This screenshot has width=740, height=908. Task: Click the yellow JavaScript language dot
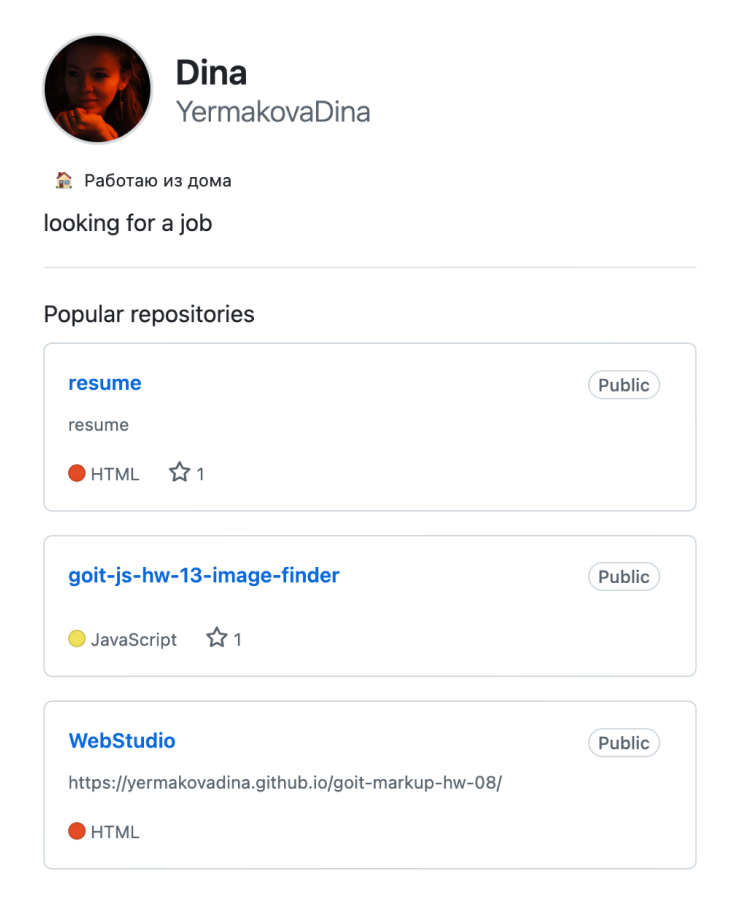[x=77, y=639]
